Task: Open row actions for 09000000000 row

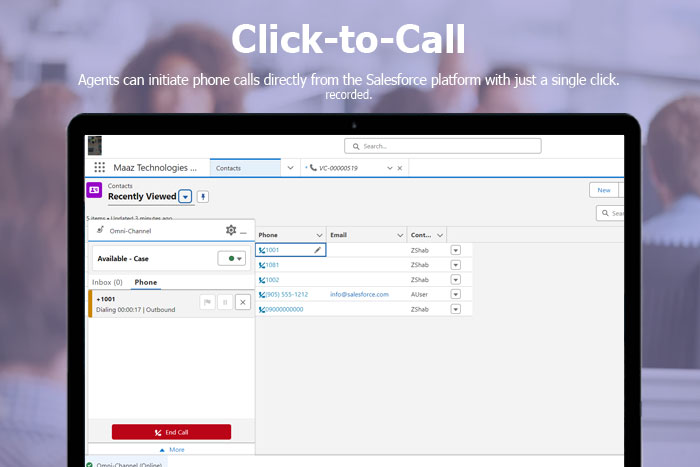Action: (x=455, y=309)
